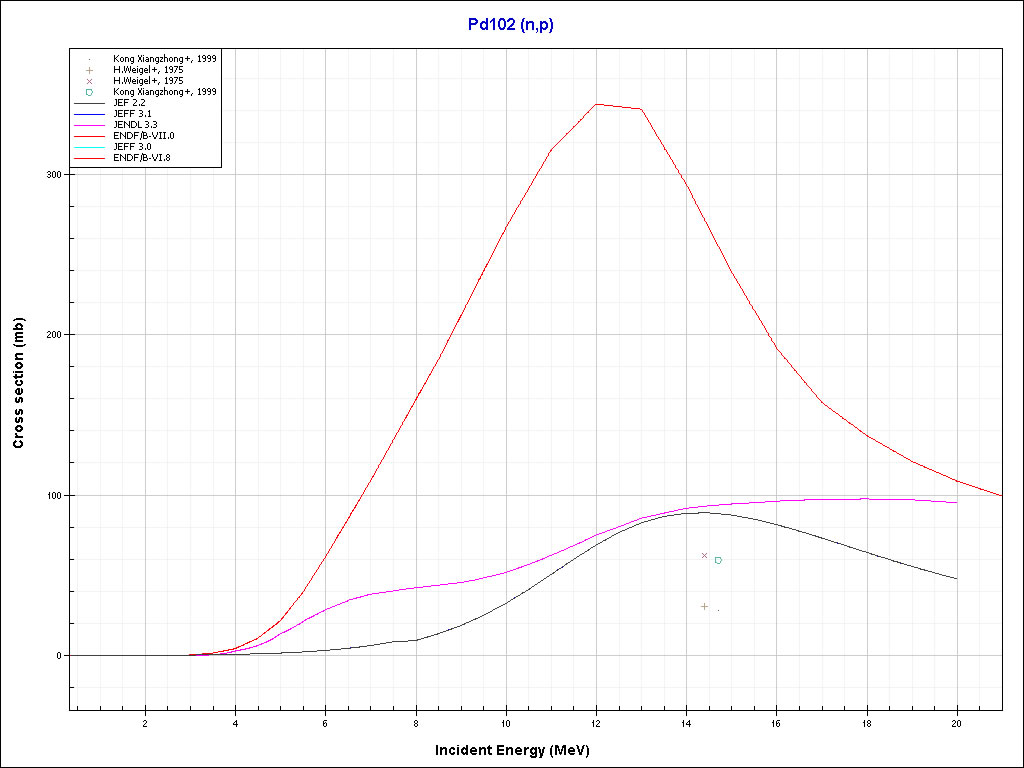
Task: Click the x marker icon in the legend
Action: tap(89, 81)
